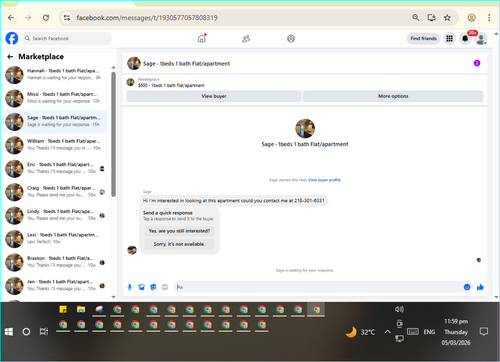Show hidden system tray icons
Screen dimensions: 500x362
[387, 332]
